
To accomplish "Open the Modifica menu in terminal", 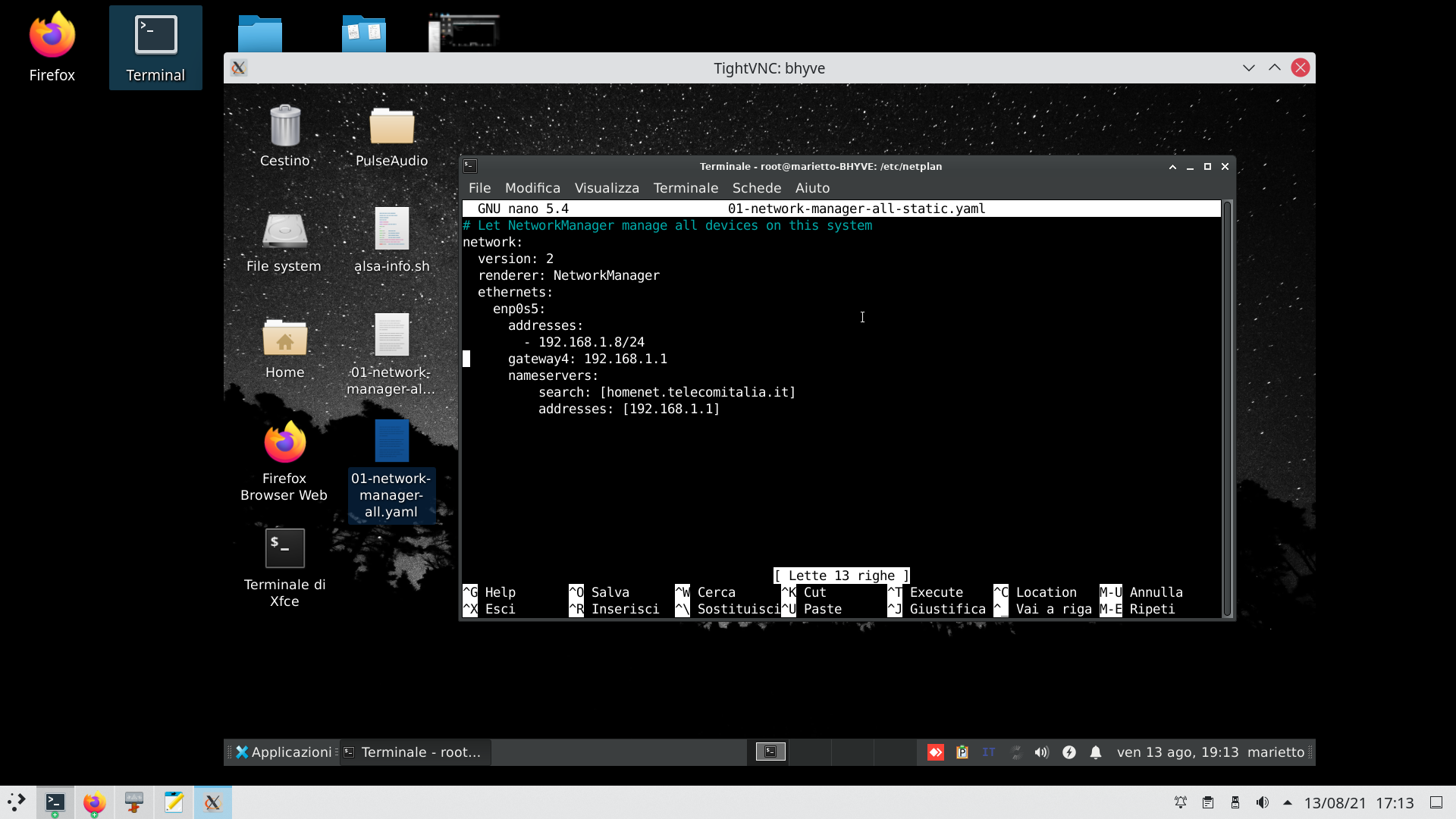I will (532, 188).
